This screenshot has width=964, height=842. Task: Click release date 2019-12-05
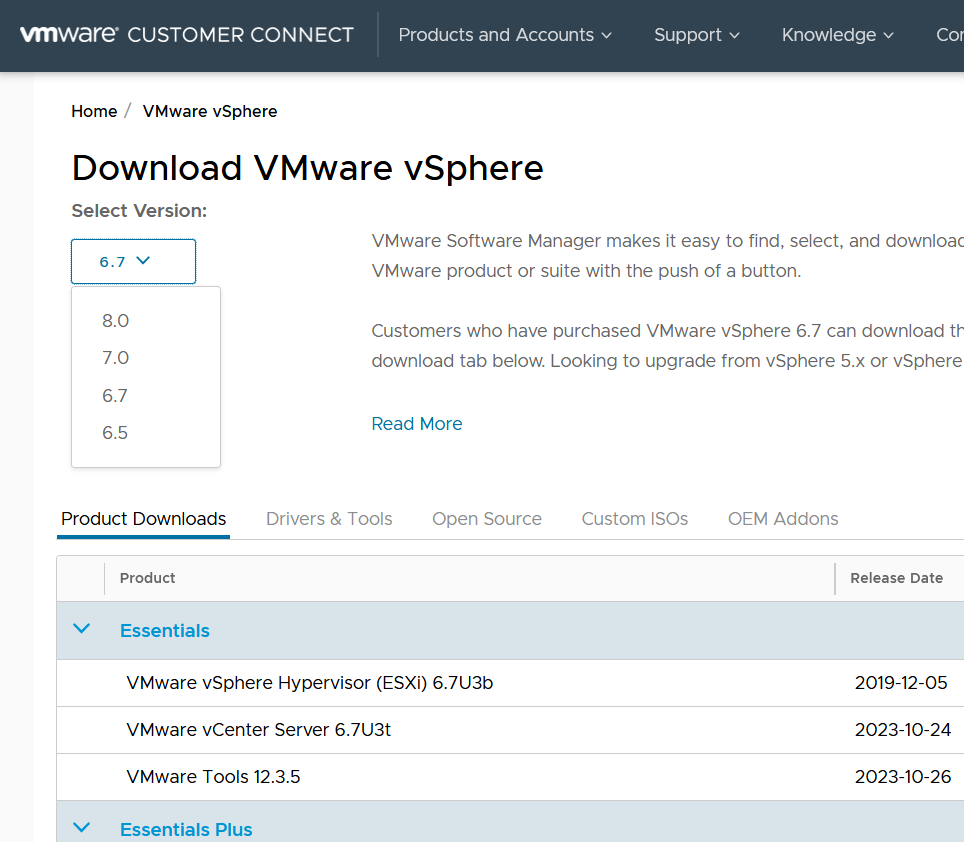click(901, 683)
